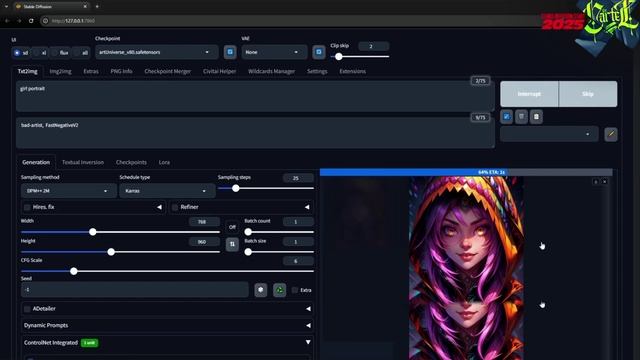The width and height of the screenshot is (640, 360).
Task: Click into the negative prompt field
Action: pos(255,133)
